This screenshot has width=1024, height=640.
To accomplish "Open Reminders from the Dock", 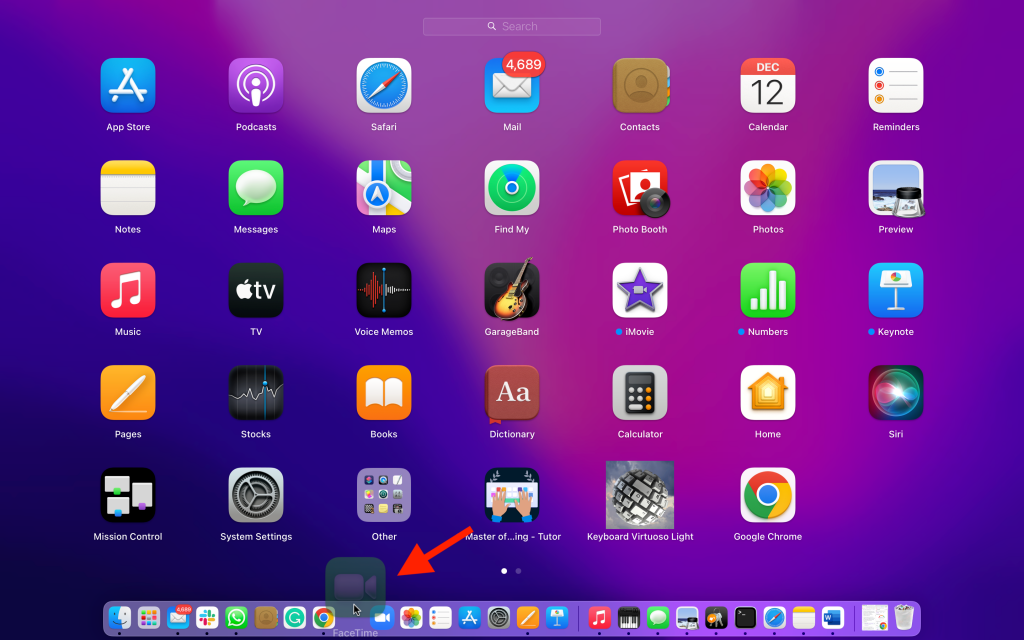I will (440, 617).
